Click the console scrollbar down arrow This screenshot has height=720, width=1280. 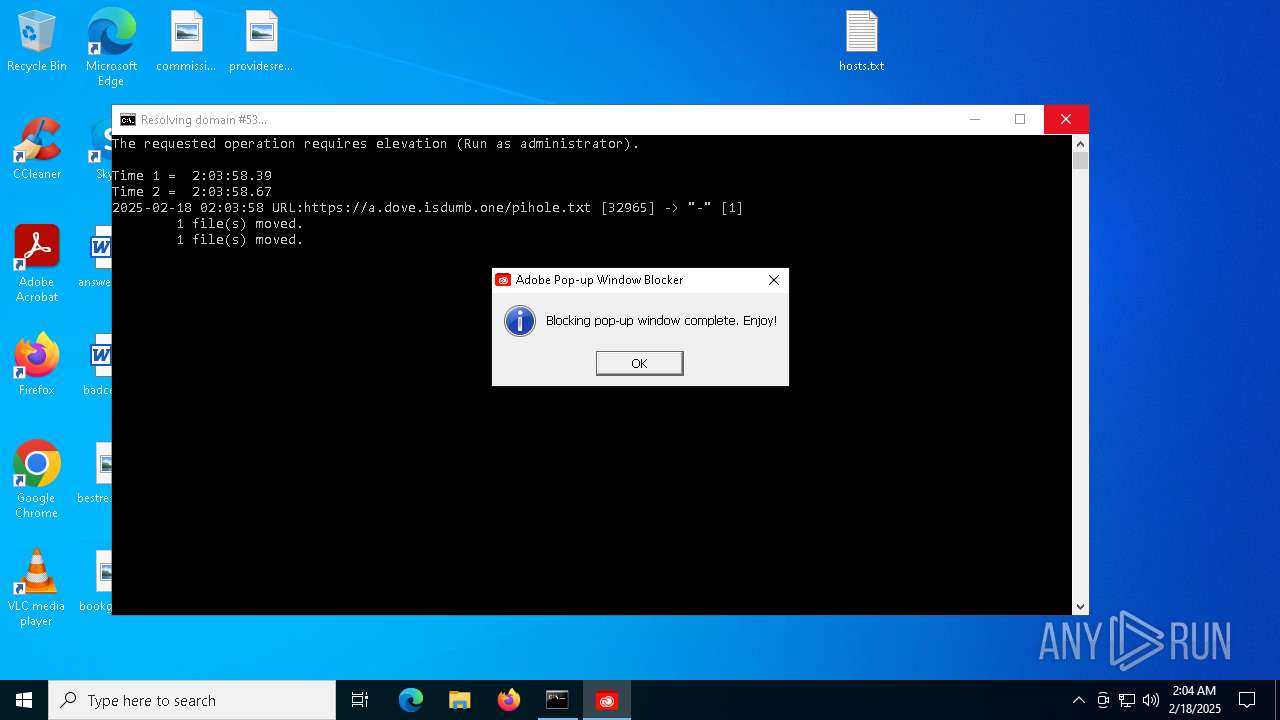pos(1080,607)
